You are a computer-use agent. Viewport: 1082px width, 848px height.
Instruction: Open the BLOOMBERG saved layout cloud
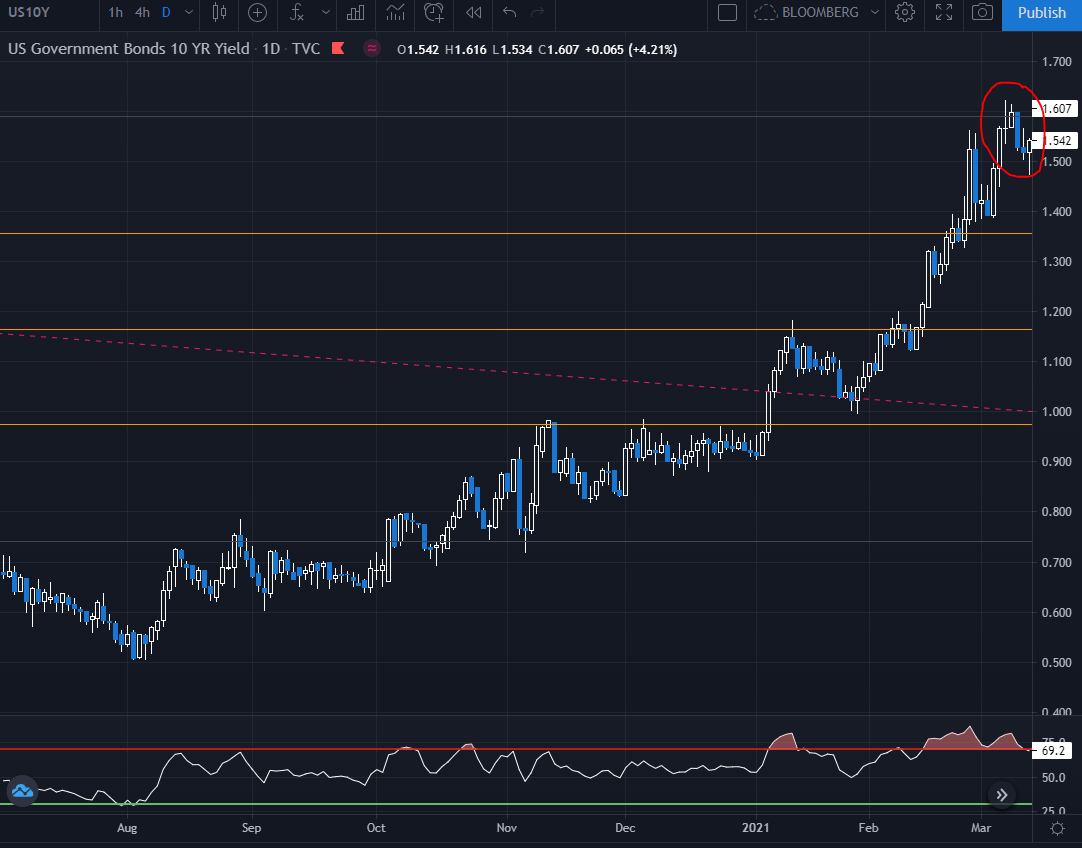pos(806,12)
